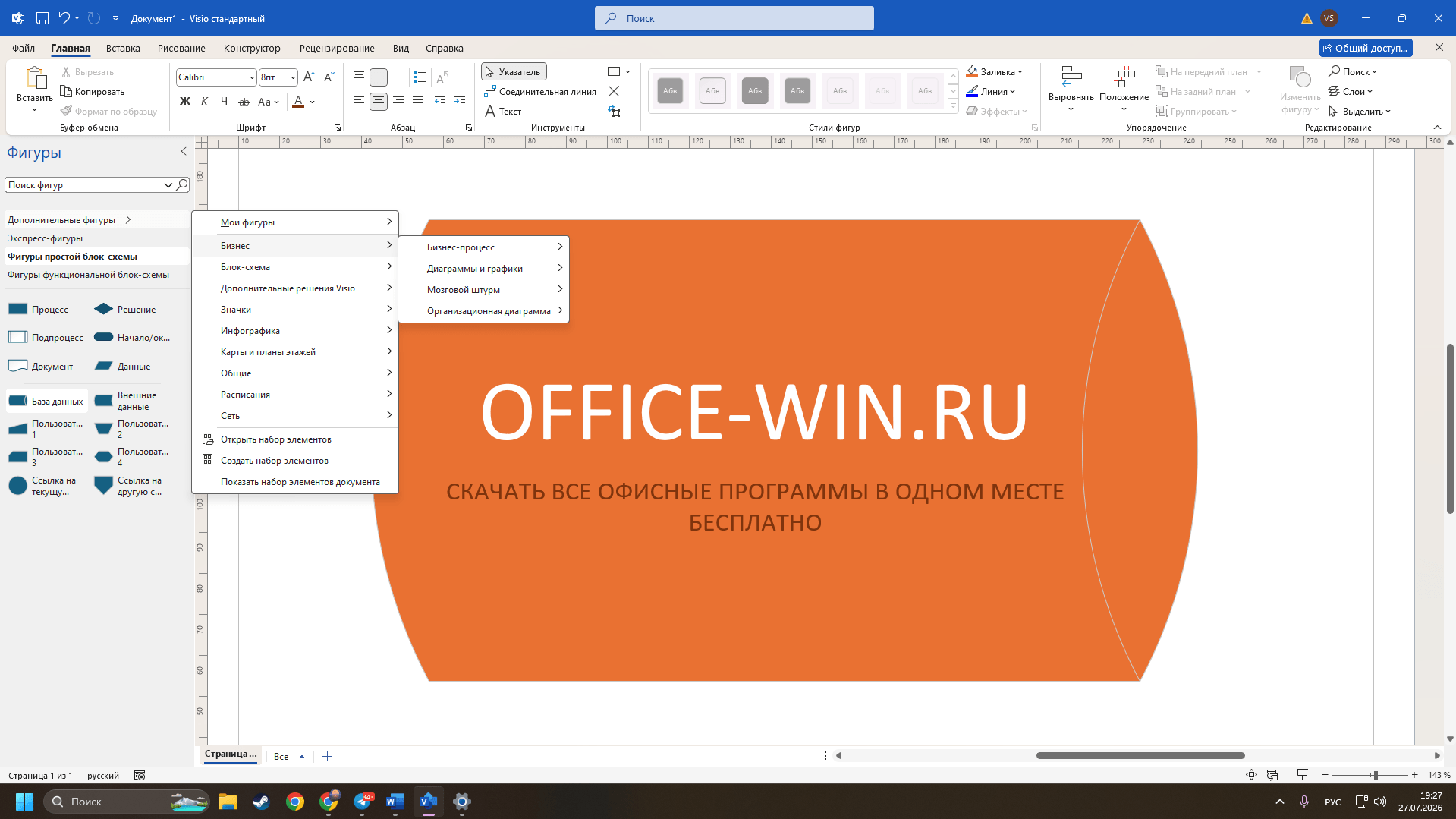Click Create stencil (Создать набор элементов)
Image resolution: width=1456 pixels, height=819 pixels.
point(295,461)
